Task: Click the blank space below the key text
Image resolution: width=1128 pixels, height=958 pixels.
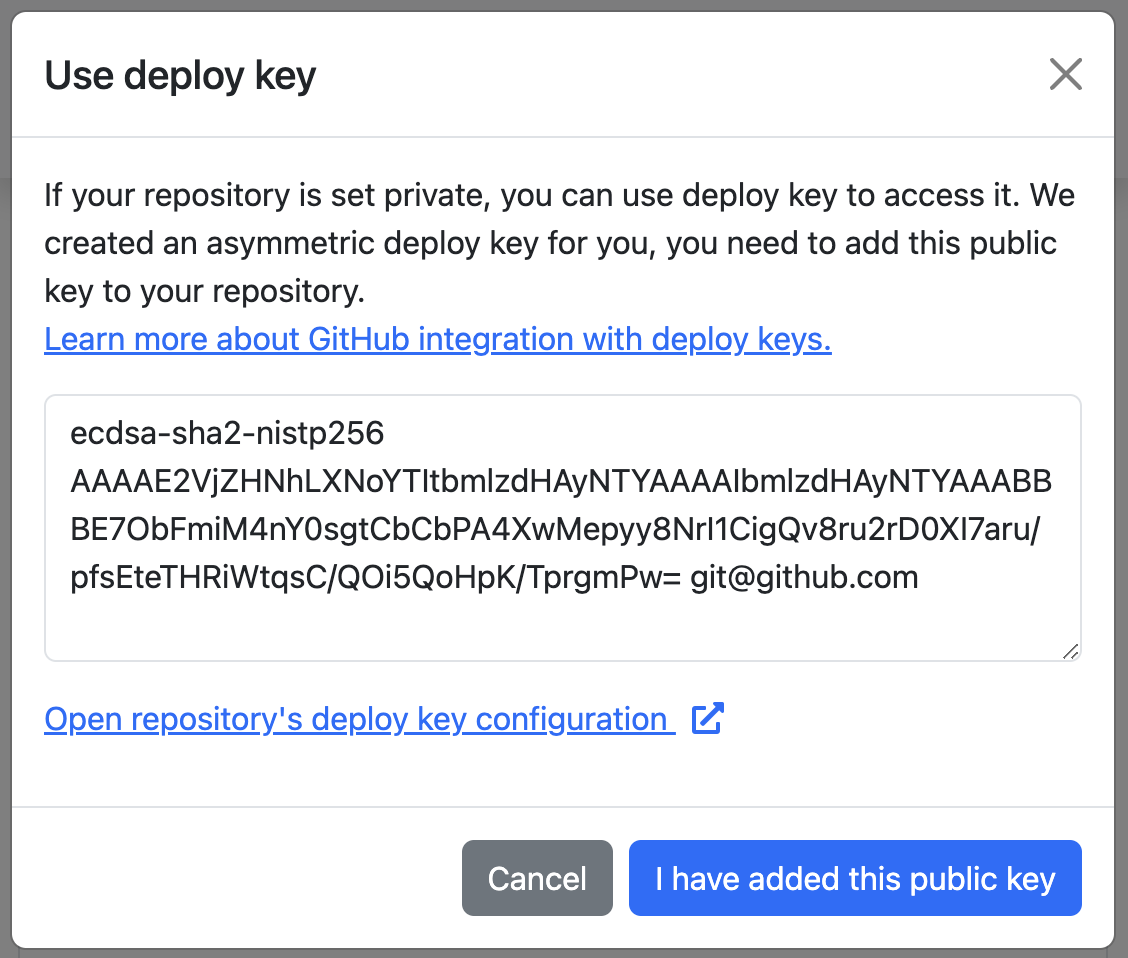Action: pyautogui.click(x=560, y=628)
